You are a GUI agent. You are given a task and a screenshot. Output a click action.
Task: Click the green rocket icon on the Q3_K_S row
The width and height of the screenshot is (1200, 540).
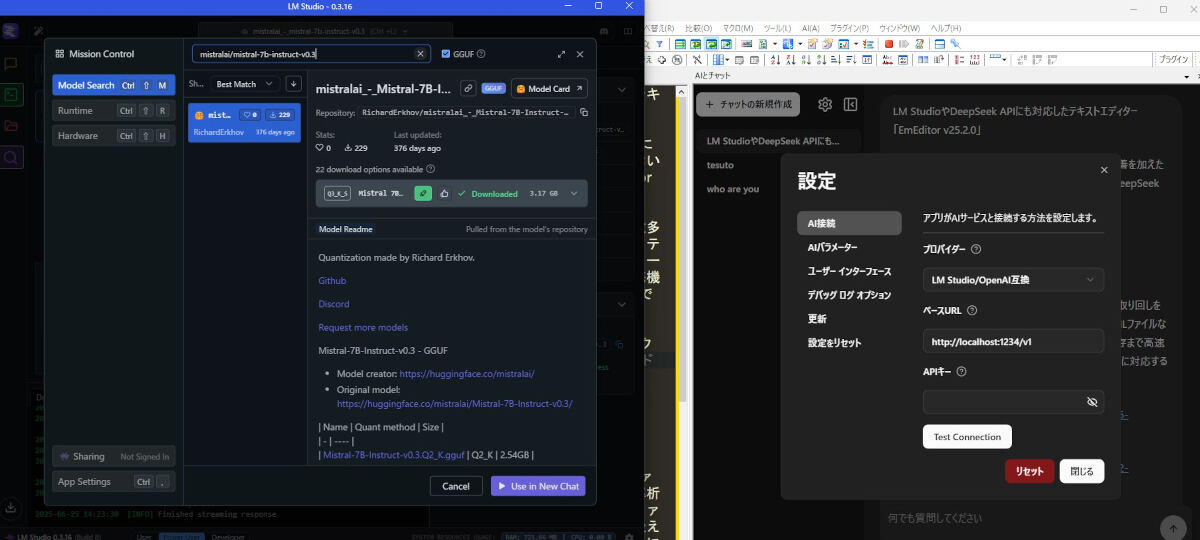click(x=423, y=193)
